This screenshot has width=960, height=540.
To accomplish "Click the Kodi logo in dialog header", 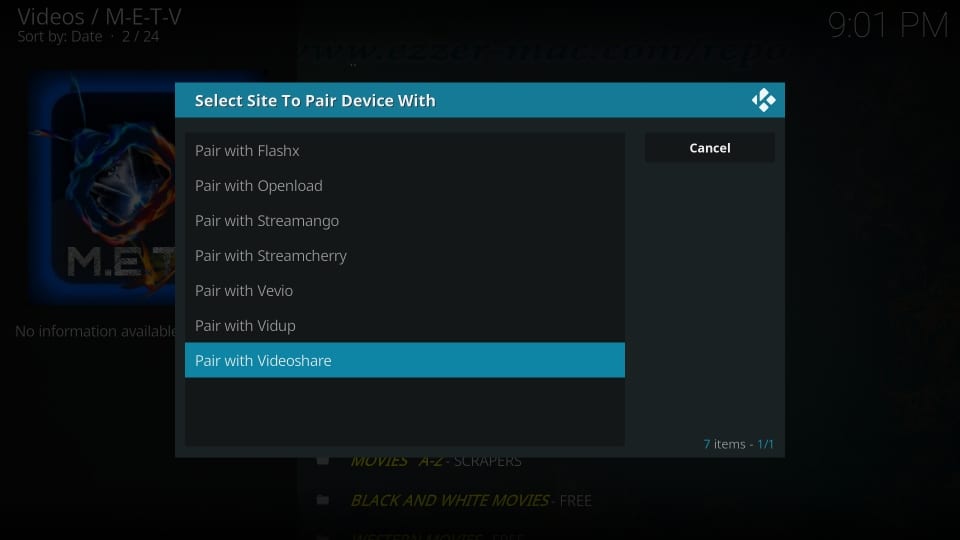I will (x=763, y=100).
